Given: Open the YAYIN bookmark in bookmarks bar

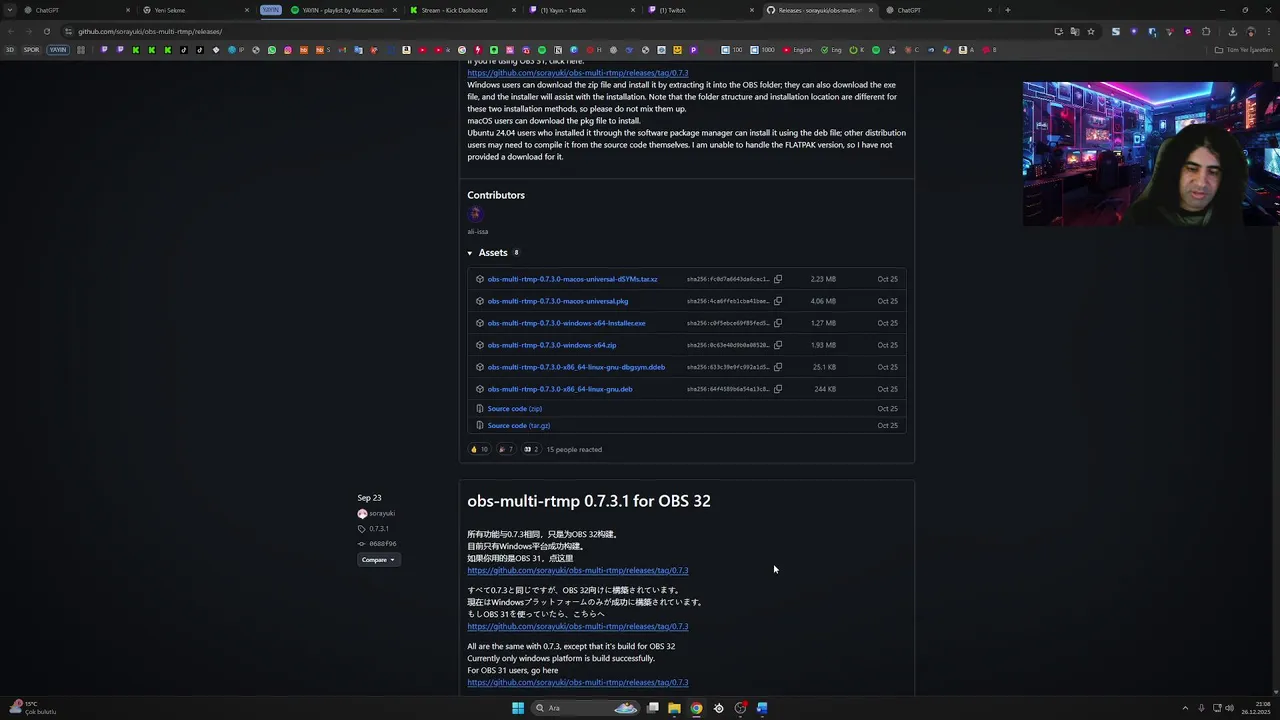Looking at the screenshot, I should [58, 49].
